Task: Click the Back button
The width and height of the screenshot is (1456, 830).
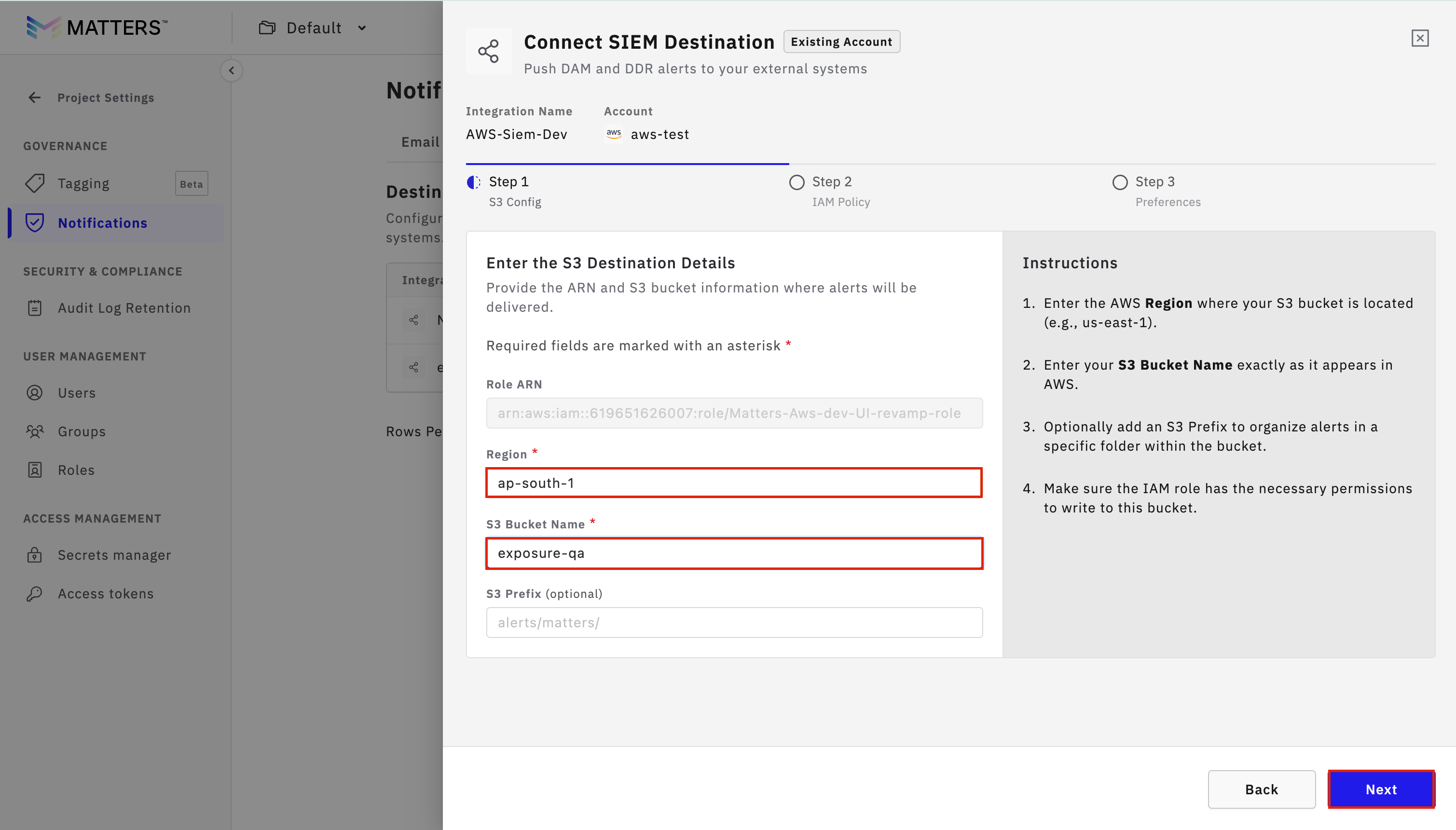Action: [1261, 789]
